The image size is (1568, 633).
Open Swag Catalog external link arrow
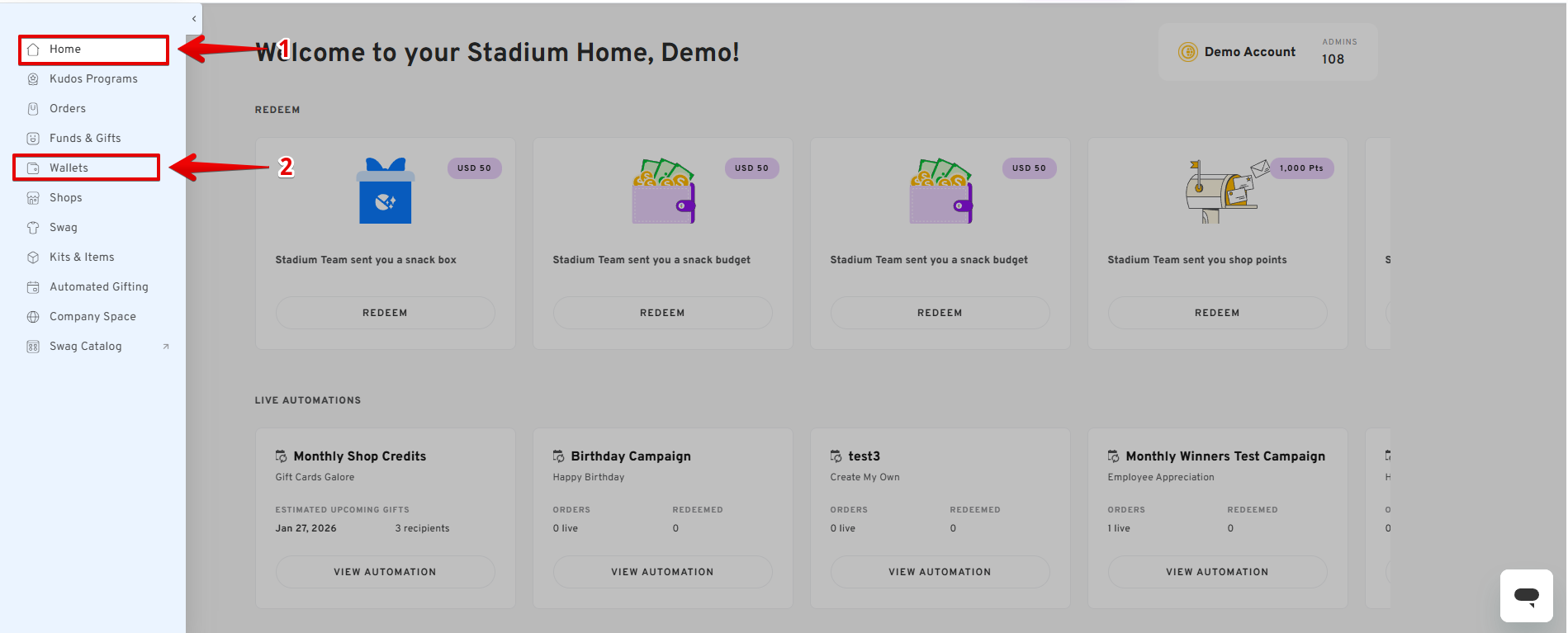[x=166, y=347]
